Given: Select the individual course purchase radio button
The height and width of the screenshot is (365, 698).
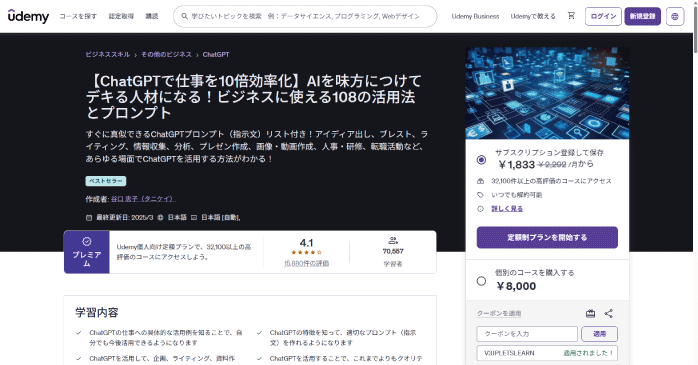Looking at the screenshot, I should [x=481, y=281].
